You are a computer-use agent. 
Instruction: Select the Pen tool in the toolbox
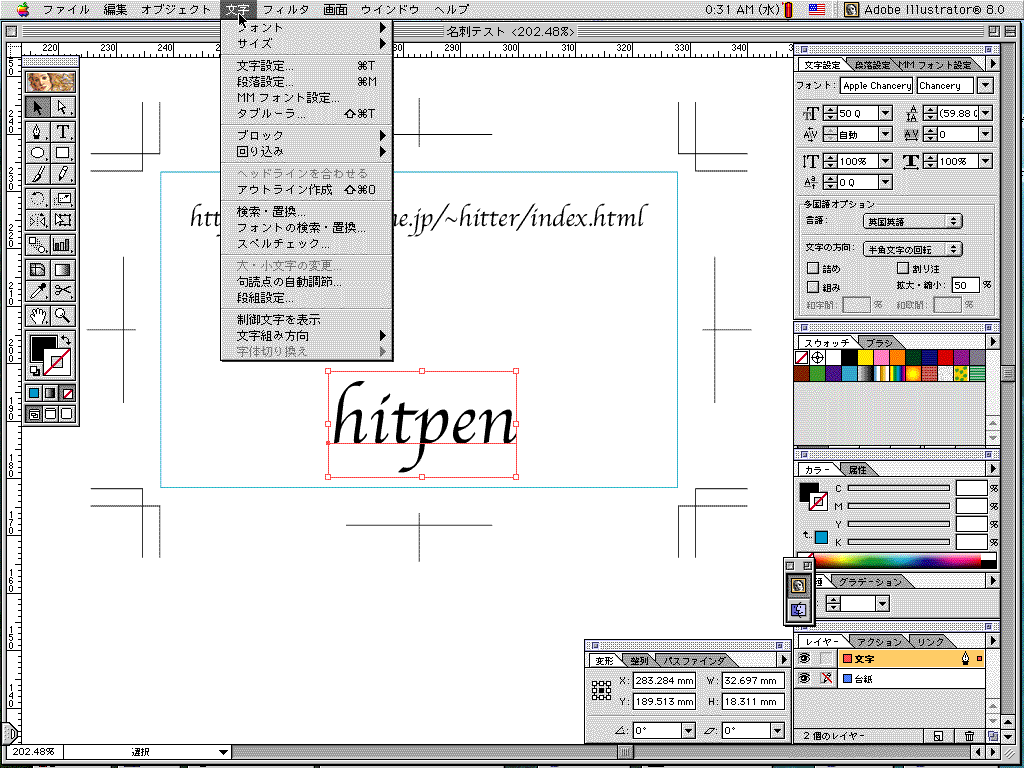[38, 131]
